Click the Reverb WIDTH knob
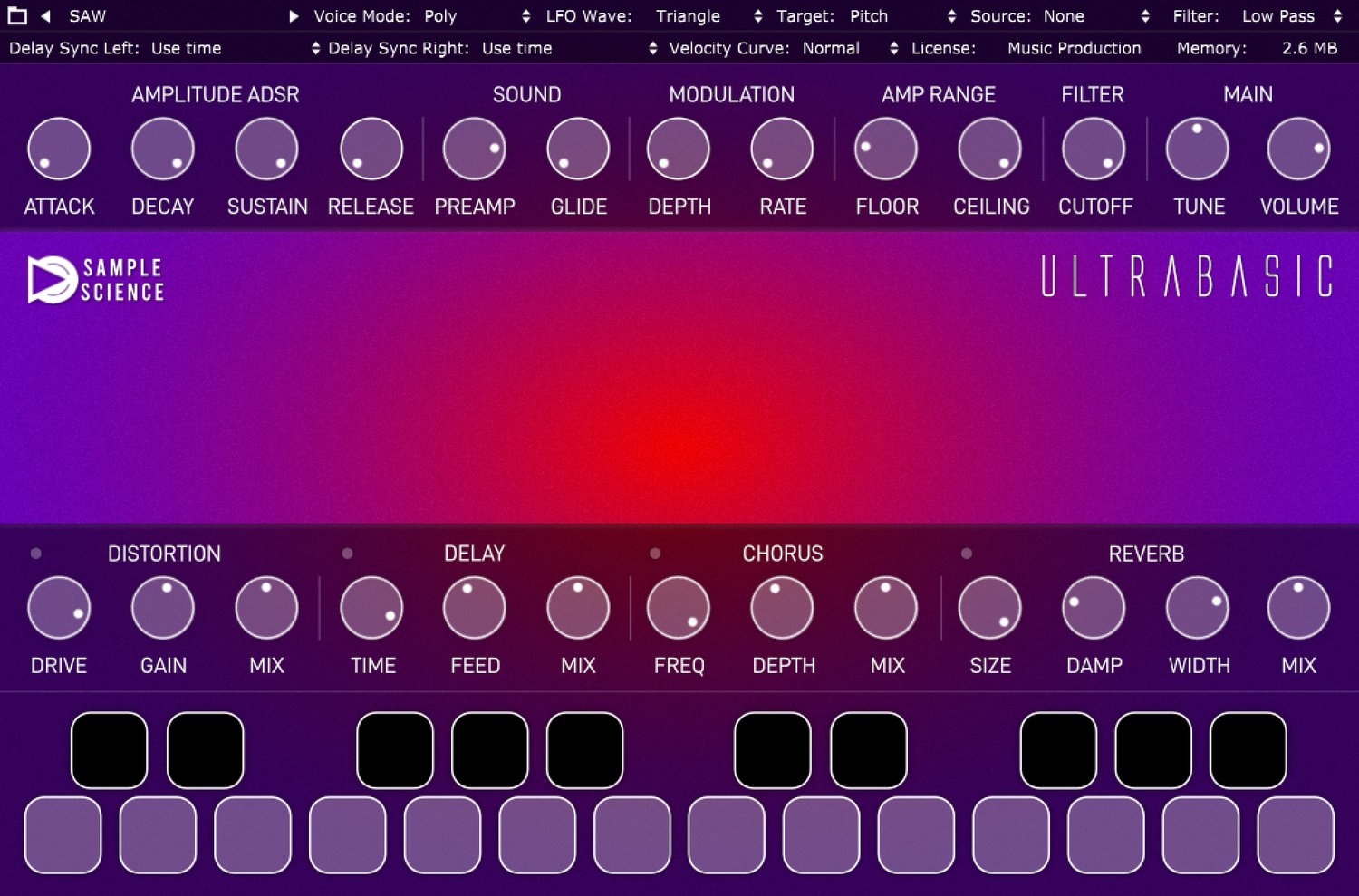 (1198, 608)
